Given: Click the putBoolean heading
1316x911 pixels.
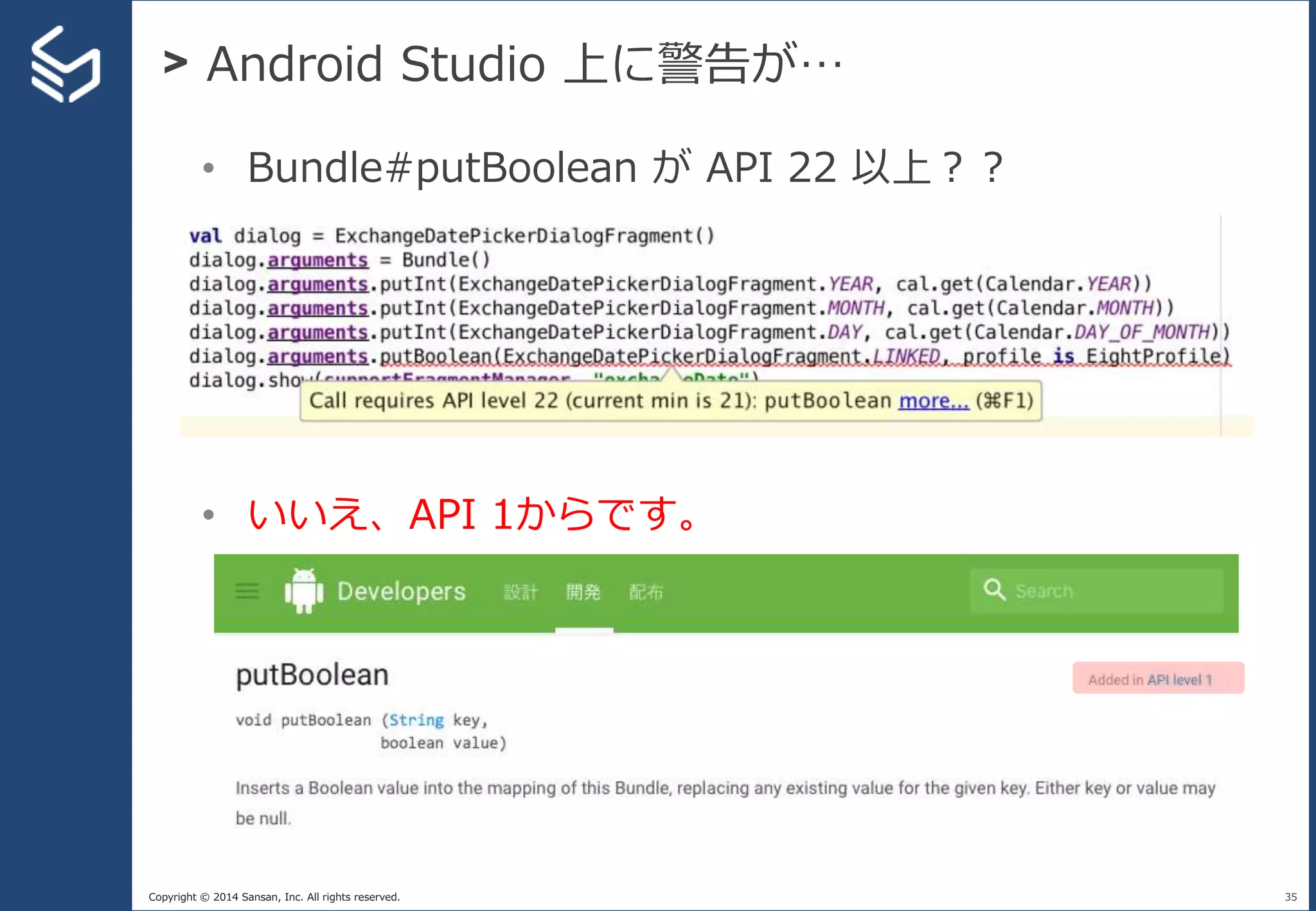Looking at the screenshot, I should [x=312, y=676].
